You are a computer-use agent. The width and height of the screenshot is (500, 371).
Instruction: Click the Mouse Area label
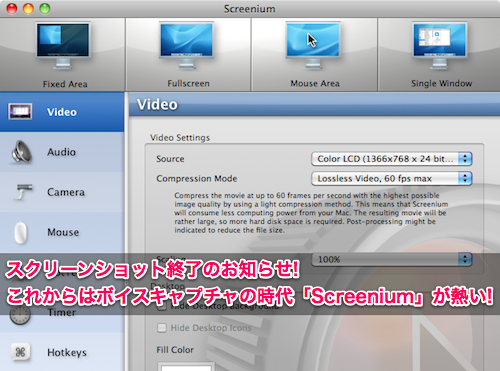point(315,83)
